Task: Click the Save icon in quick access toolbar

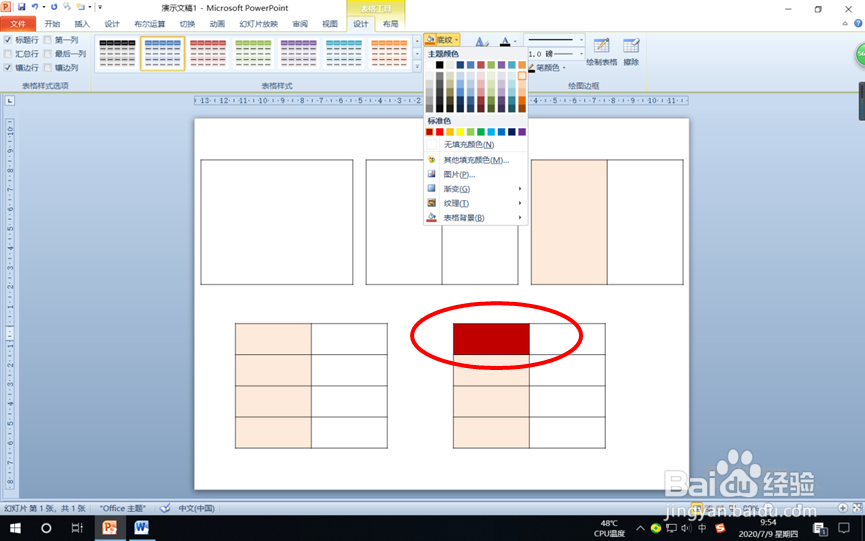Action: coord(22,7)
